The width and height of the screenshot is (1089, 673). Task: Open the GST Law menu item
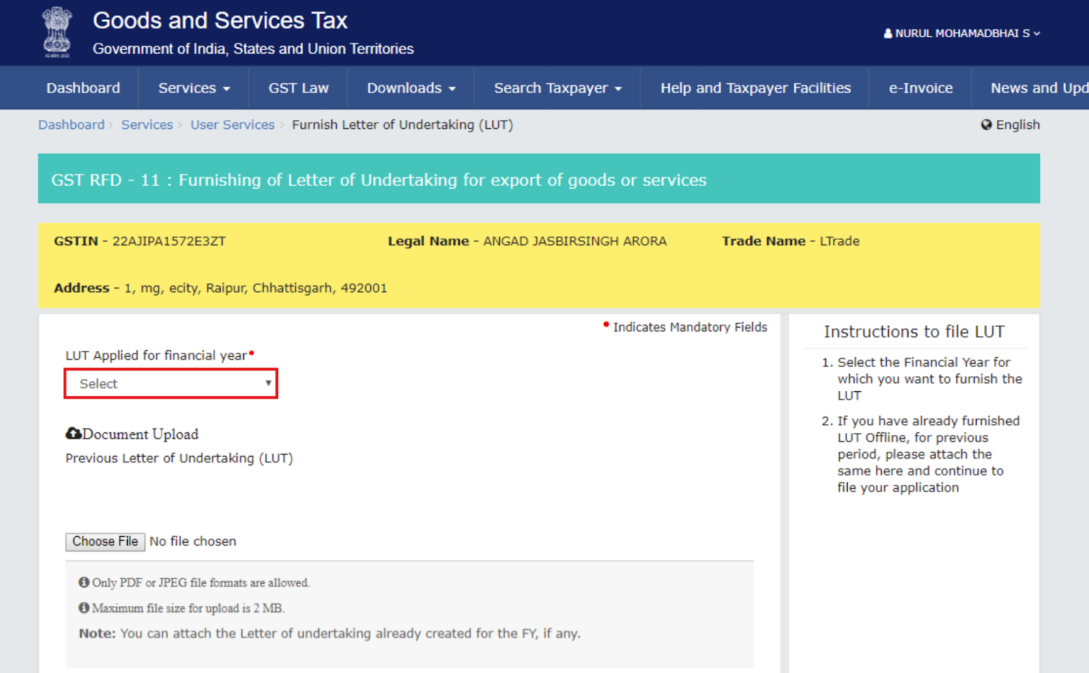pos(298,88)
